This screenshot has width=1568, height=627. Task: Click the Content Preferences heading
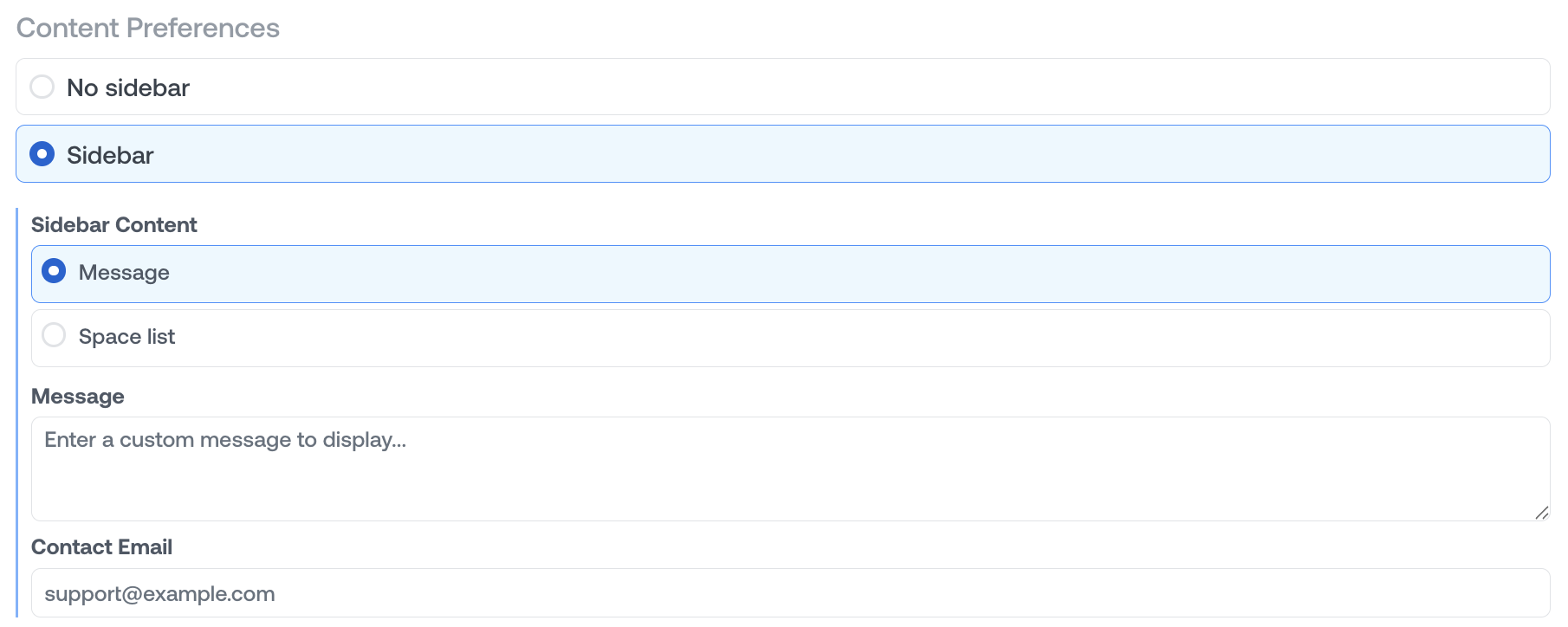148,28
